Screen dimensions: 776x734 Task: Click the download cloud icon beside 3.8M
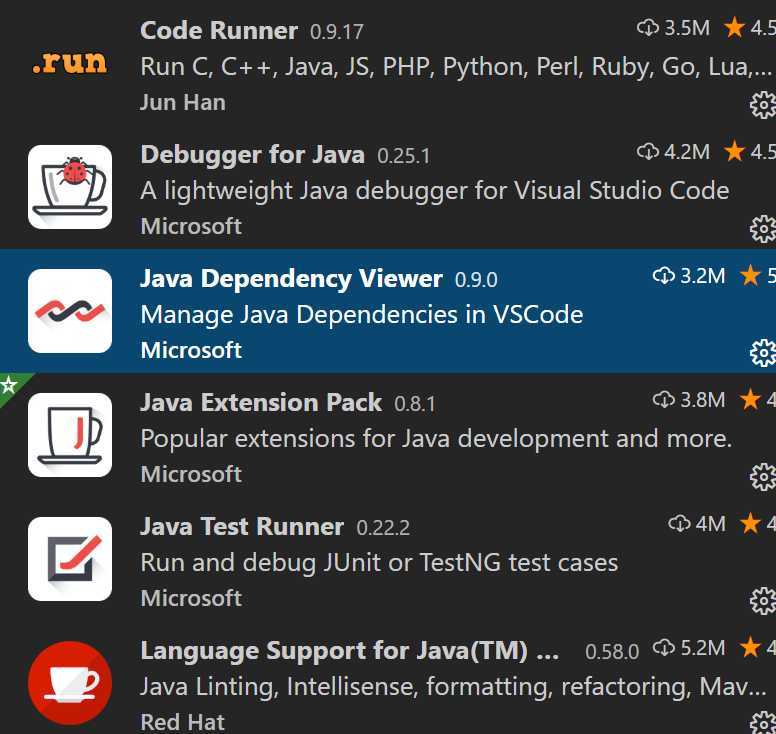pos(664,399)
